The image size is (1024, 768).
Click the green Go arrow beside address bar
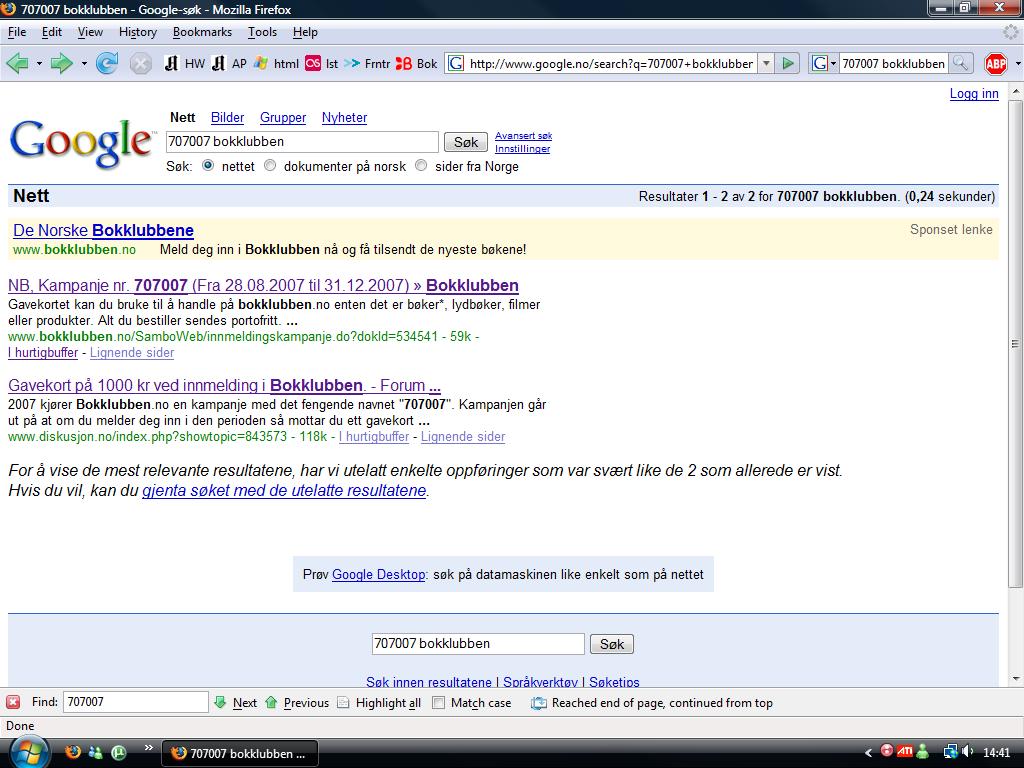coord(788,63)
